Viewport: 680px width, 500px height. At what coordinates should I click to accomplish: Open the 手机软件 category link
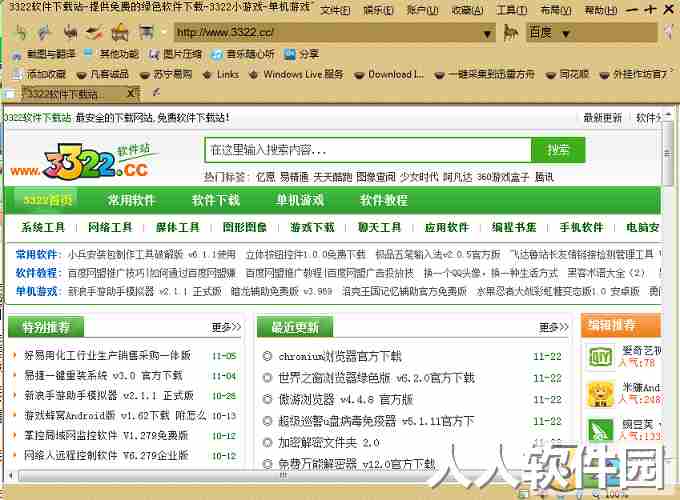pyautogui.click(x=581, y=227)
